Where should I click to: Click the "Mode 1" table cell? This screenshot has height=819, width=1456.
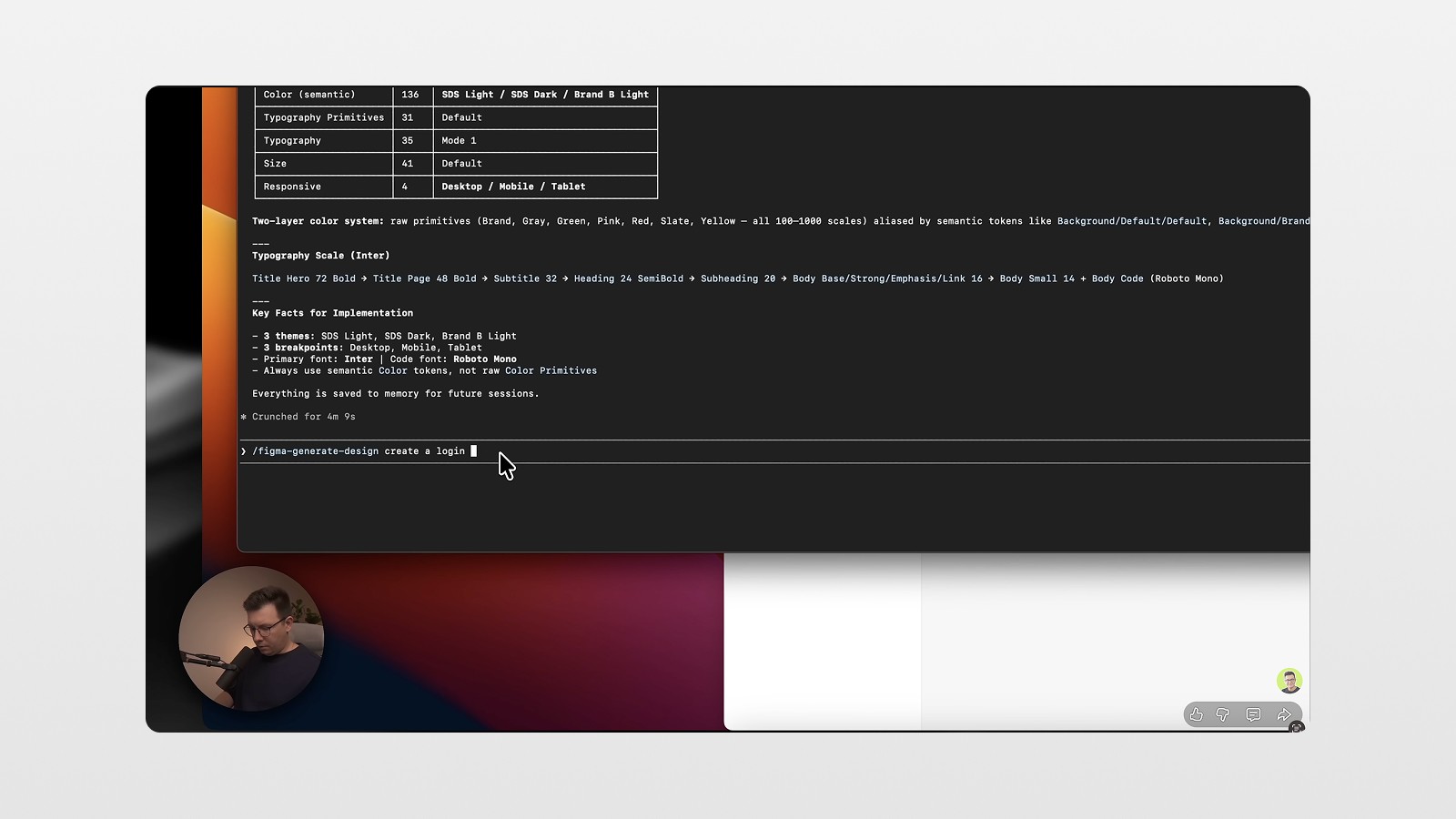click(x=545, y=141)
